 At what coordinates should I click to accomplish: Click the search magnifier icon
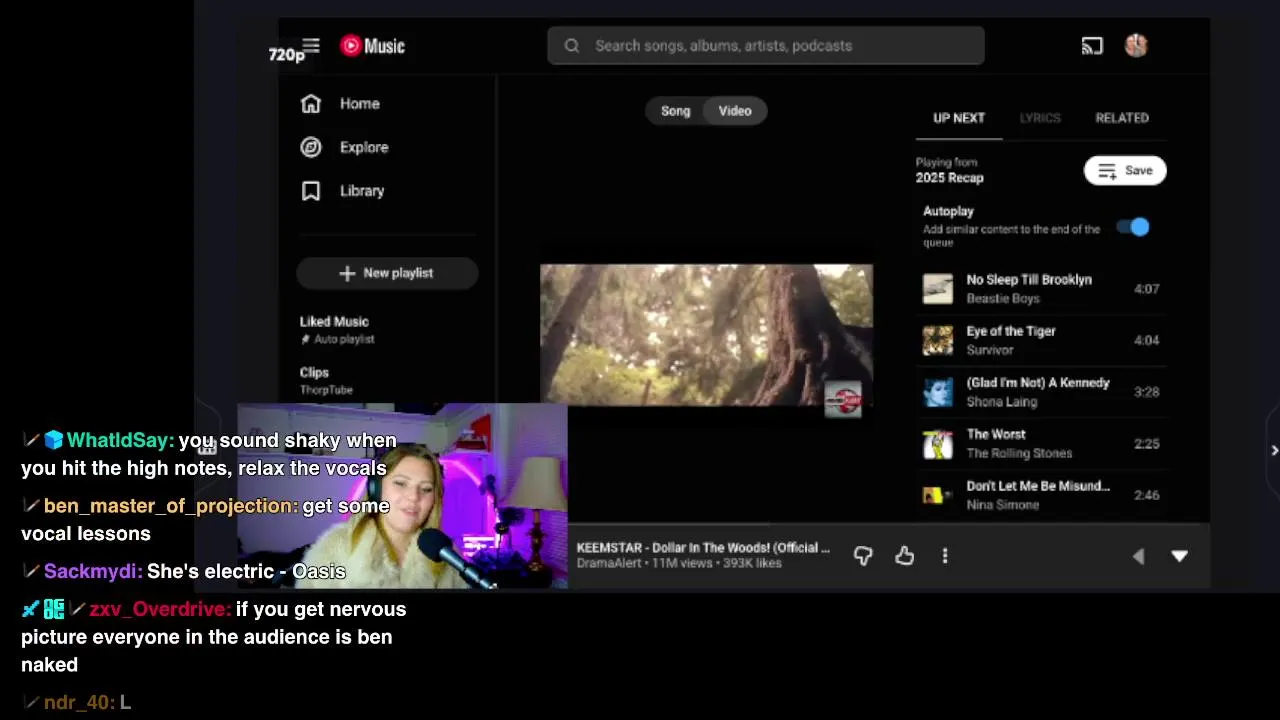pos(572,46)
